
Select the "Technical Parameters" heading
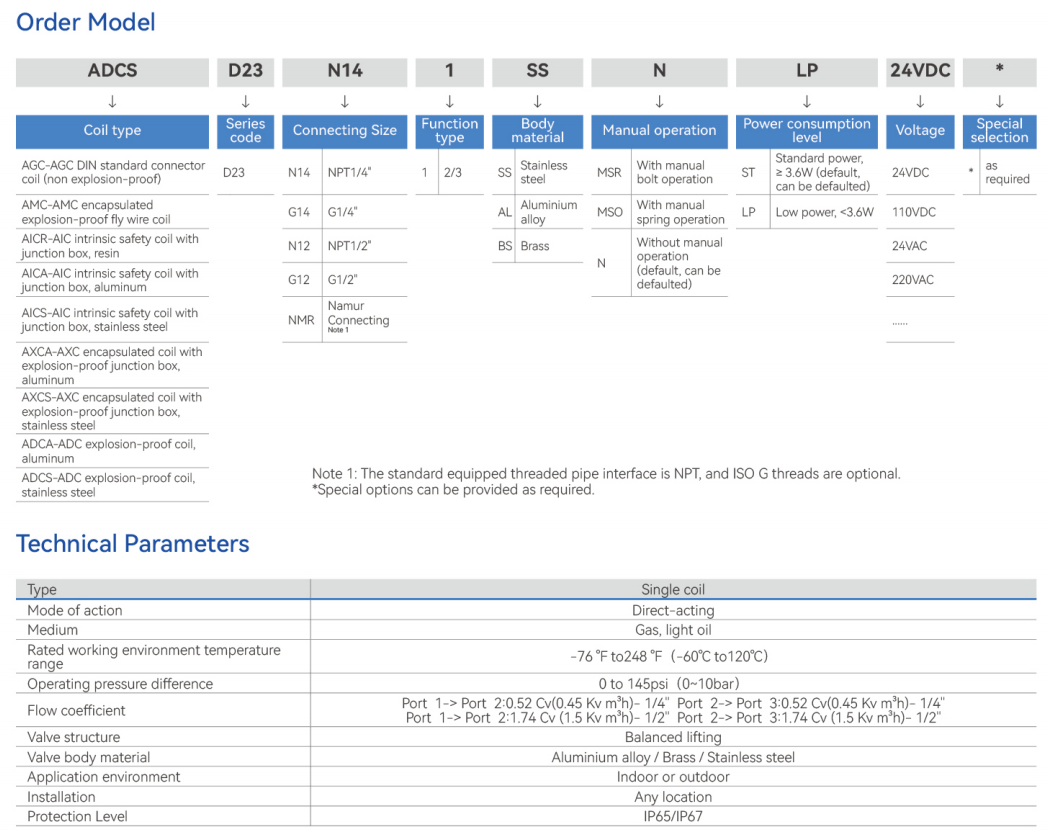click(132, 544)
